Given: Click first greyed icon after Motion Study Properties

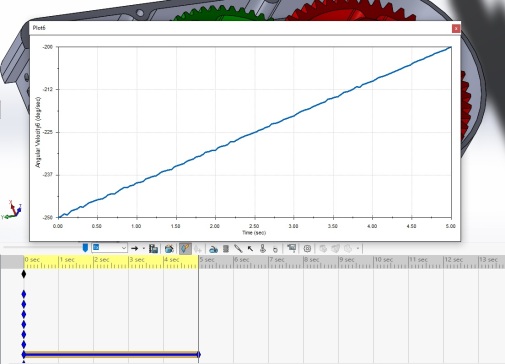Looking at the screenshot, I should (x=323, y=249).
